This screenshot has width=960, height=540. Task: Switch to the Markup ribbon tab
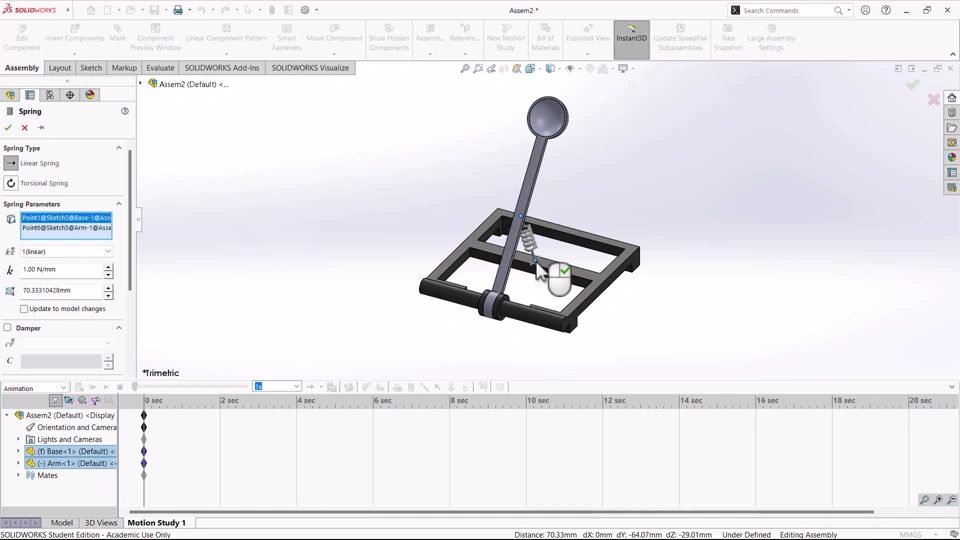pos(124,68)
